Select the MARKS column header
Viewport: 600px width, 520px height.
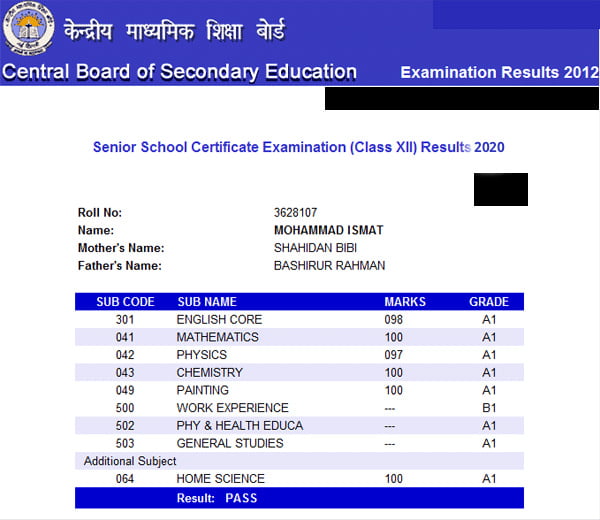[x=405, y=302]
